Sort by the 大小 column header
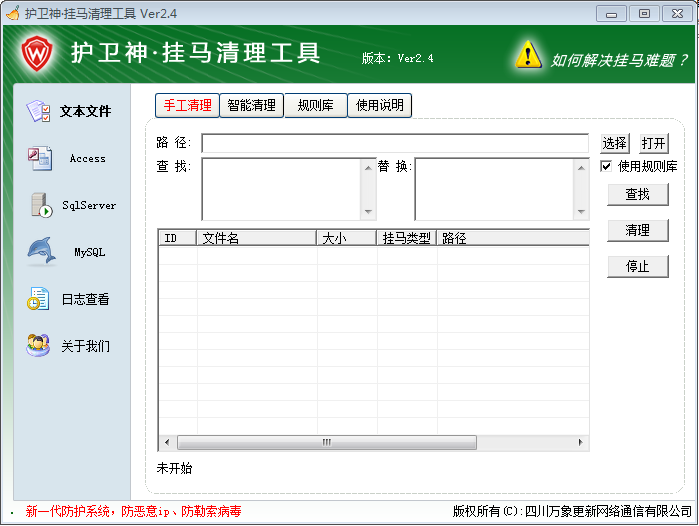This screenshot has height=526, width=699. pos(347,238)
